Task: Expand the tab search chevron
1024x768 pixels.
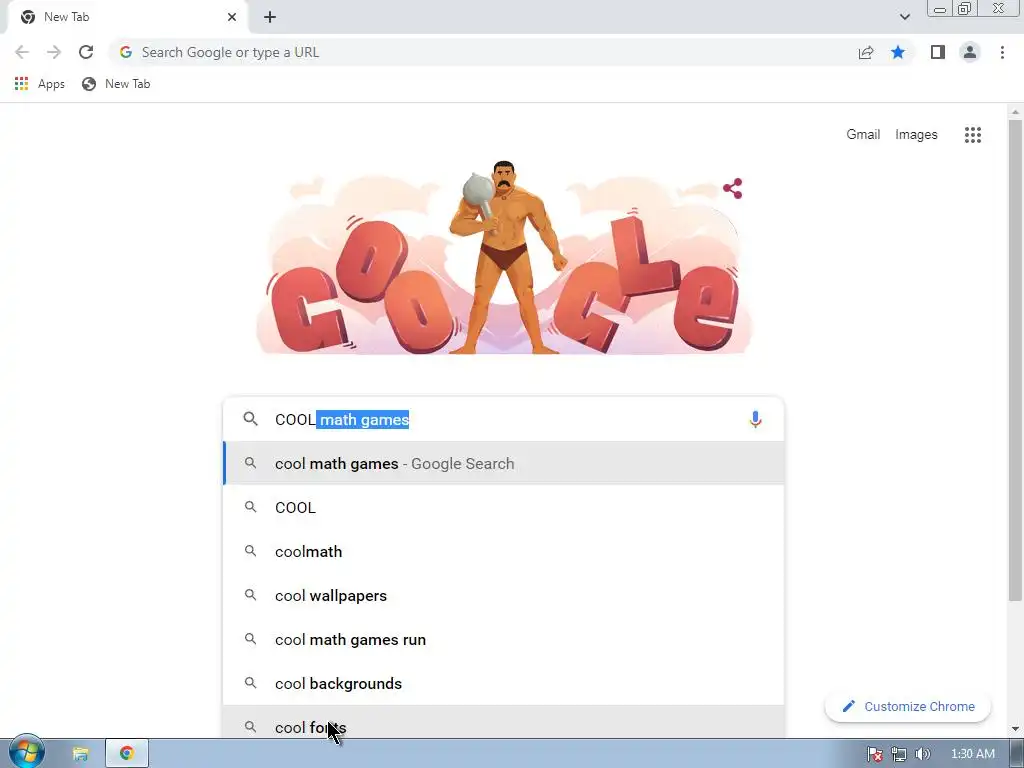Action: click(x=904, y=17)
